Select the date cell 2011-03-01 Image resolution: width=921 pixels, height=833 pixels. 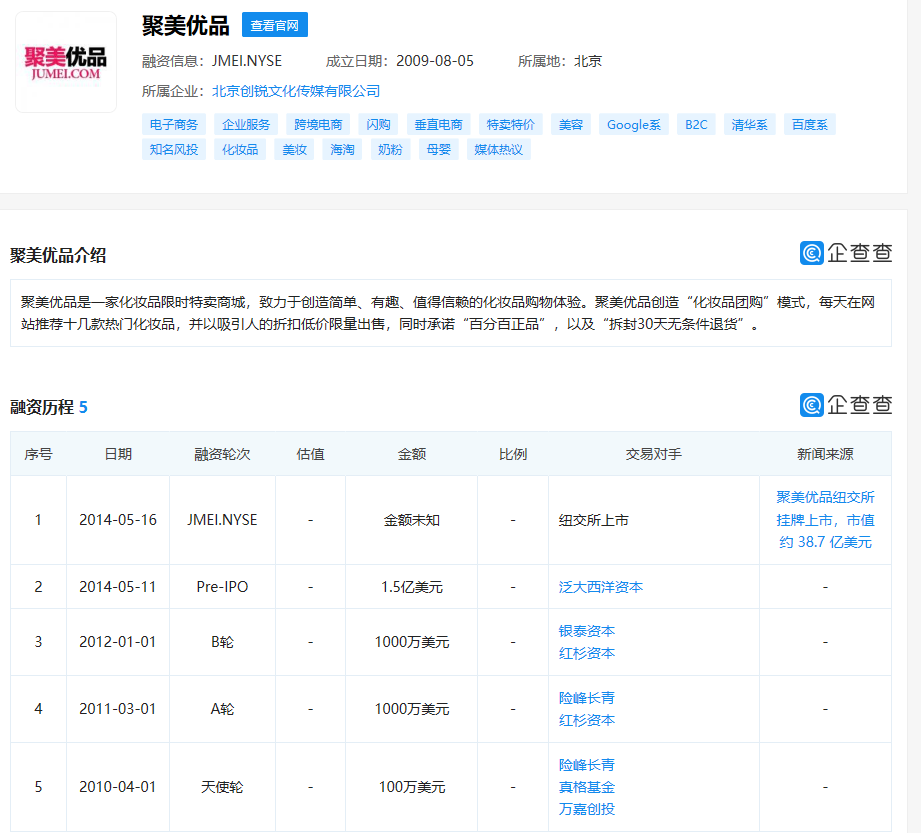coord(118,709)
